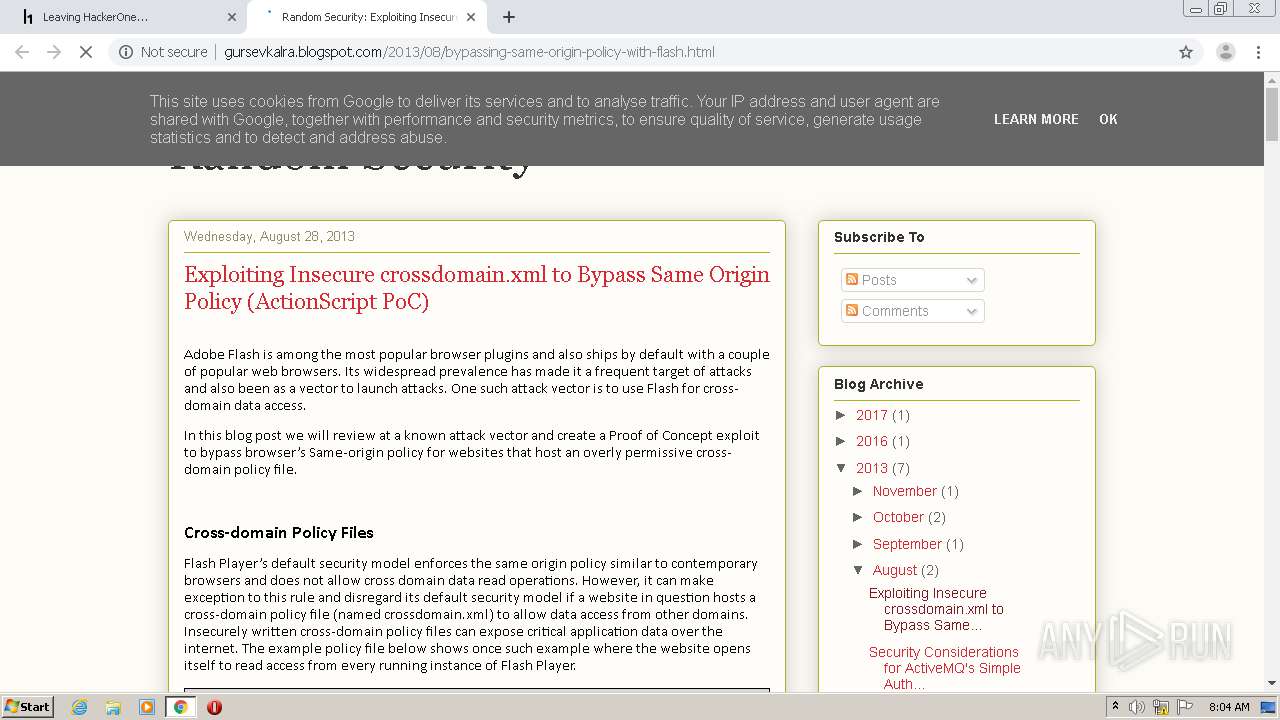Viewport: 1280px width, 720px height.
Task: Expand the October archive arrow
Action: pyautogui.click(x=859, y=517)
